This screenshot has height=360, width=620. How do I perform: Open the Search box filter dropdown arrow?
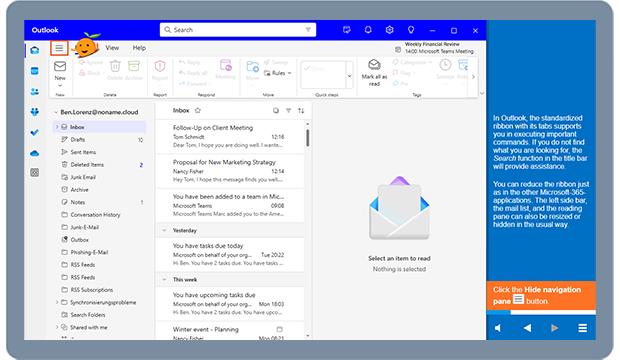308,30
